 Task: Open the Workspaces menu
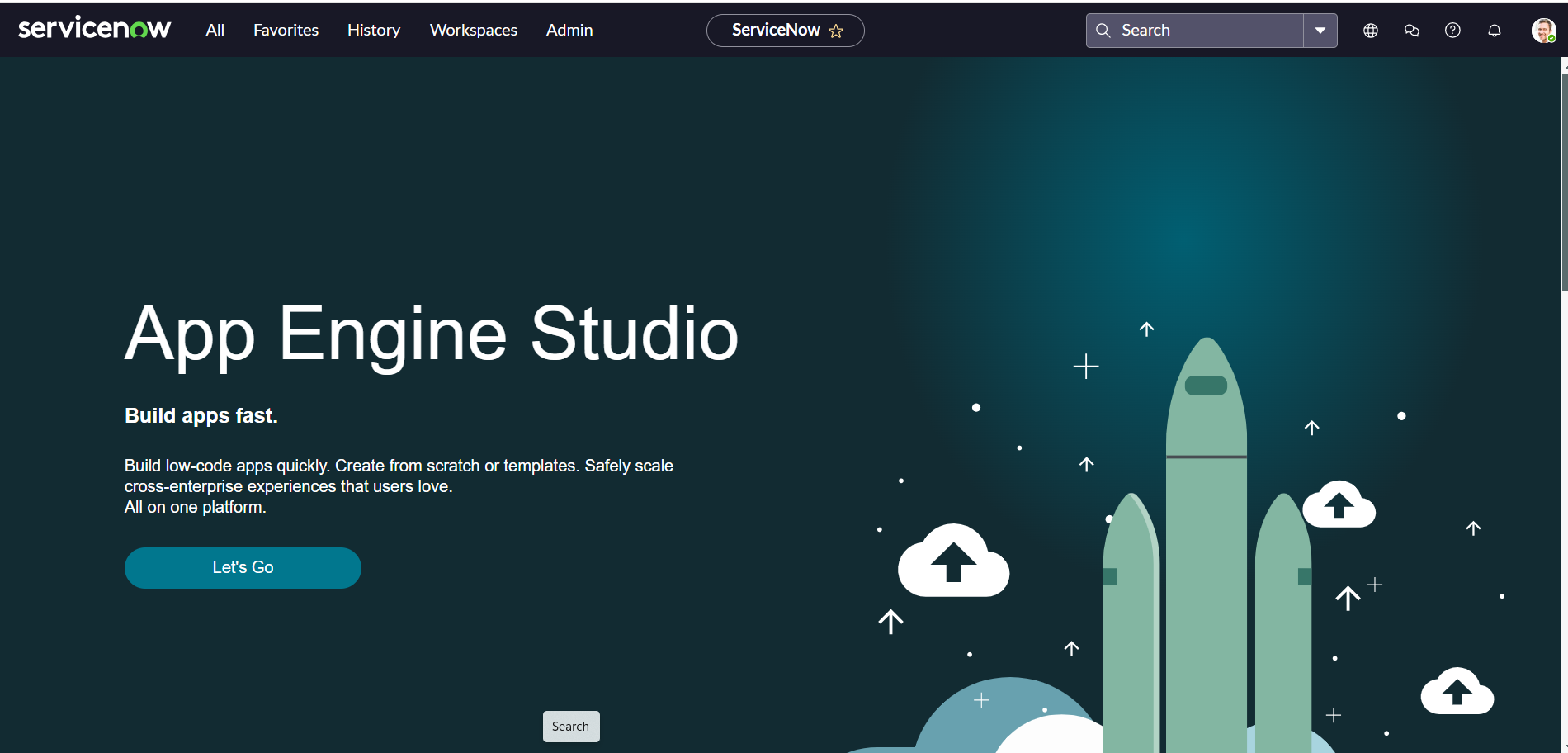click(473, 30)
